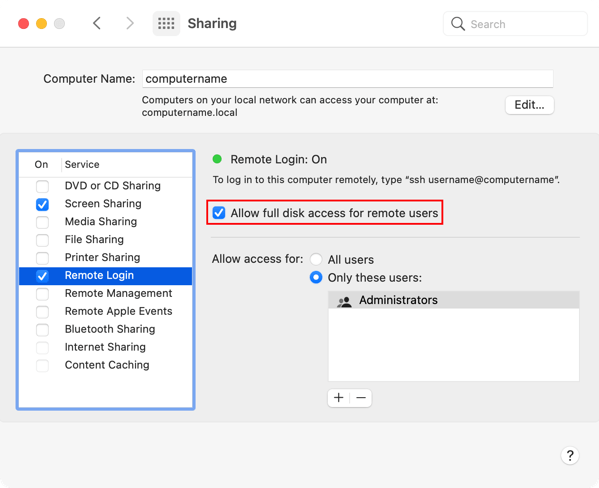Select Remote Management service row
Image resolution: width=599 pixels, height=488 pixels.
coord(105,294)
